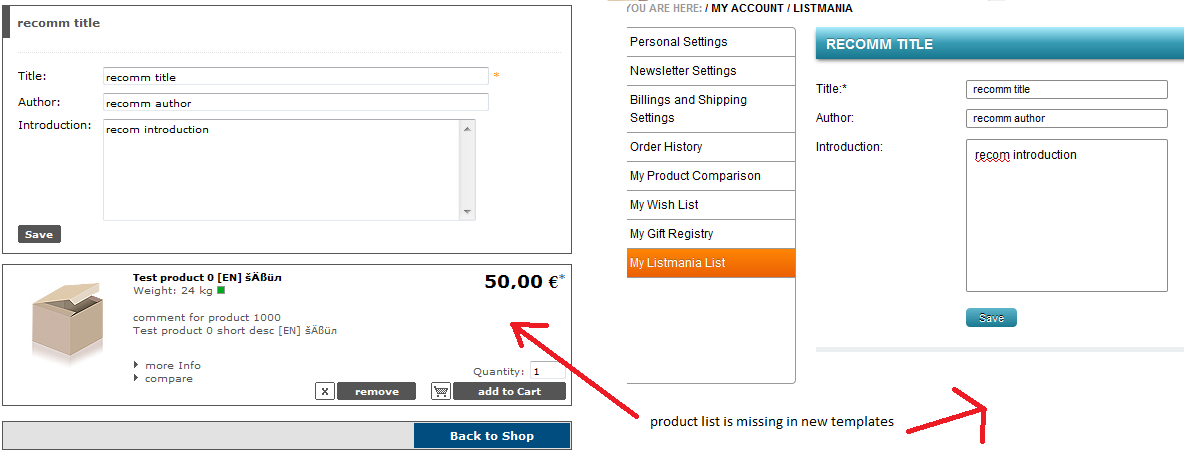
Task: Open Order History
Action: [666, 147]
